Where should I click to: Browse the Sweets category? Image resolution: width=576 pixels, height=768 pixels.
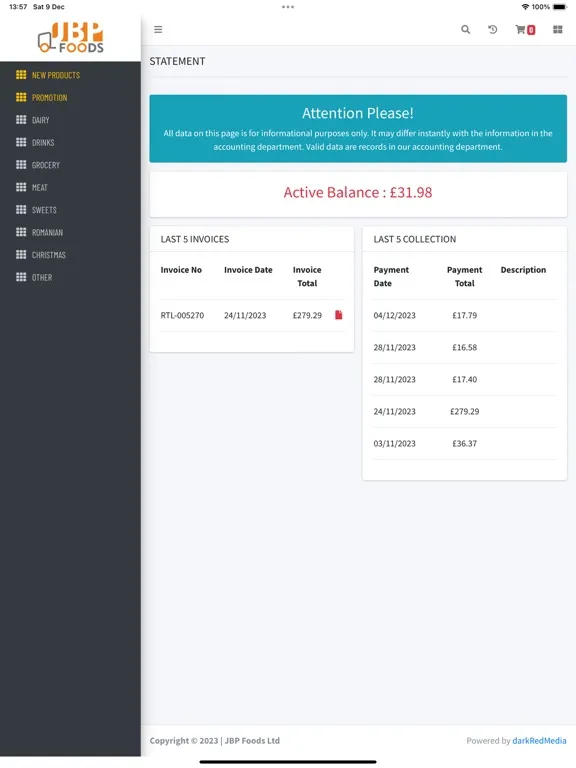point(44,210)
